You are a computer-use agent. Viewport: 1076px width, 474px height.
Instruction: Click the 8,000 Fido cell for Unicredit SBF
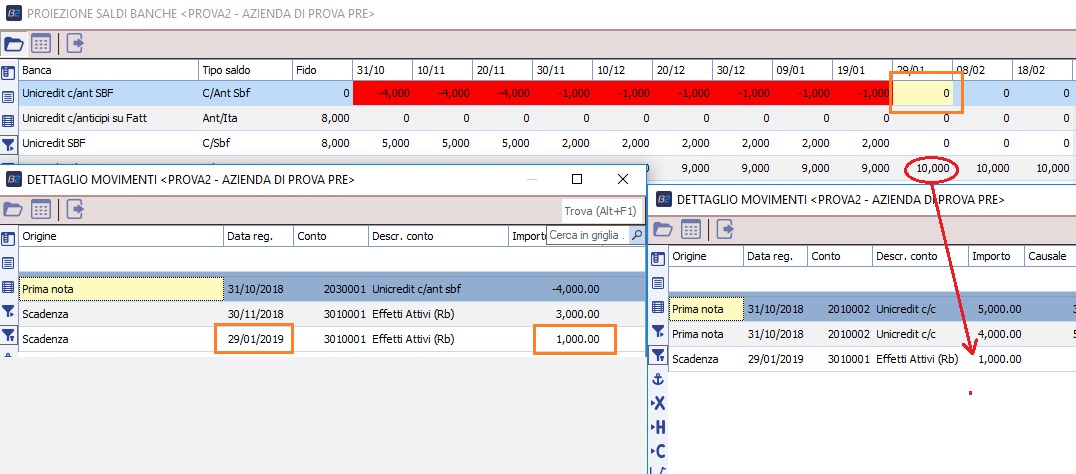322,143
